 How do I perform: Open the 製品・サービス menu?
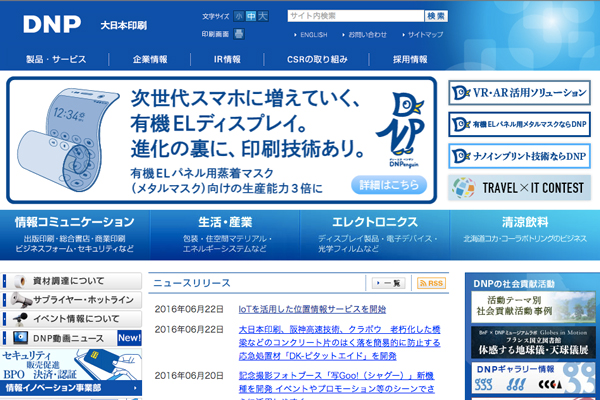(x=56, y=59)
